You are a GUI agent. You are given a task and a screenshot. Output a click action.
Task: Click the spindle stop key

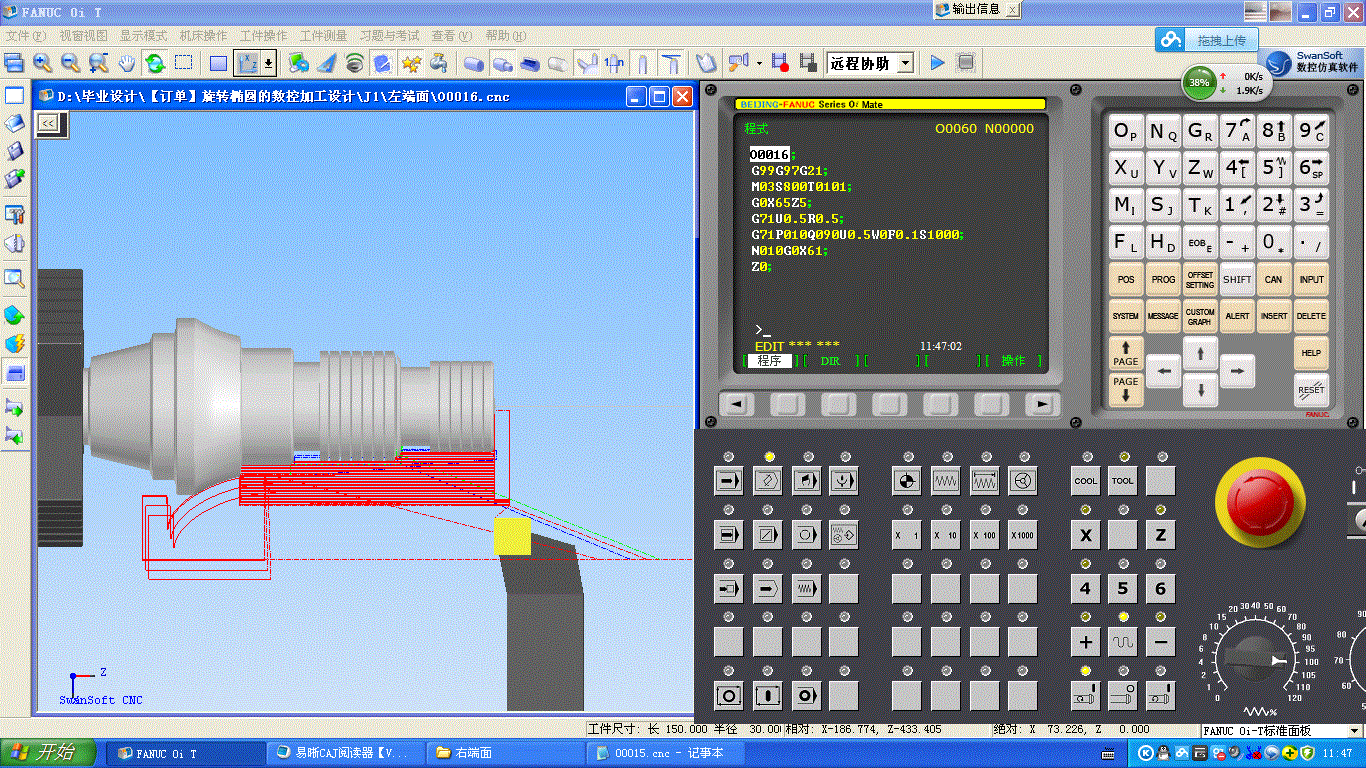tap(1123, 695)
